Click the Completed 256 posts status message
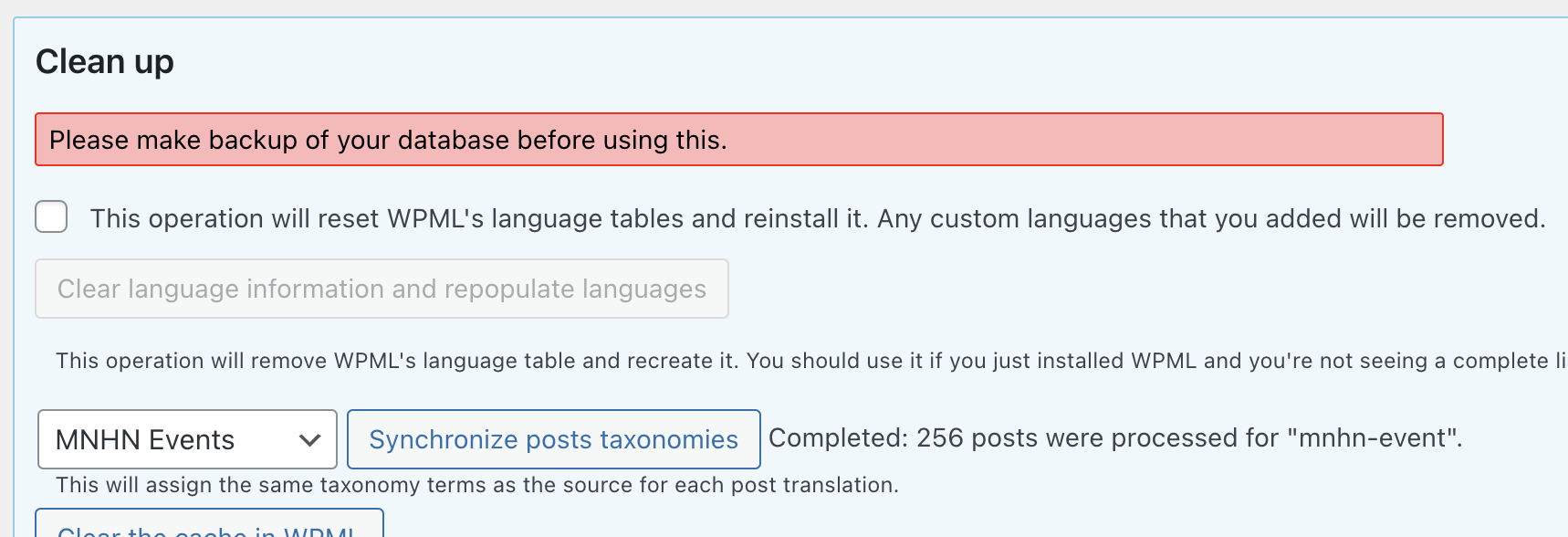 1115,438
